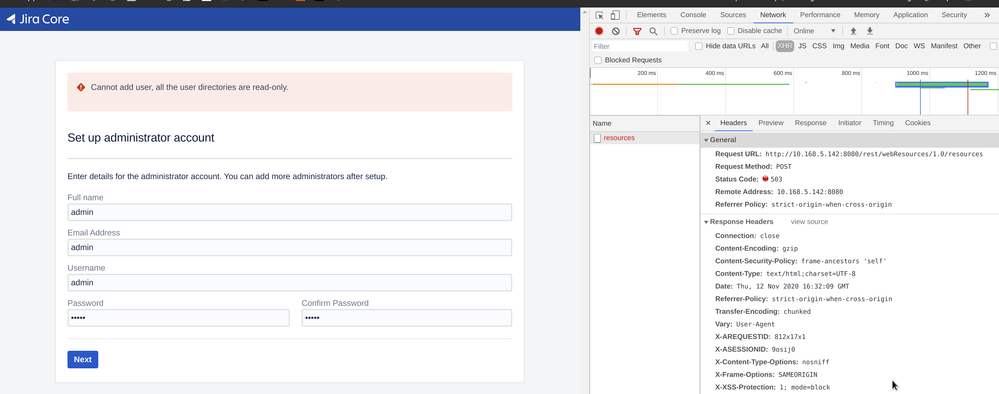
Task: Clear the network log
Action: (x=615, y=31)
